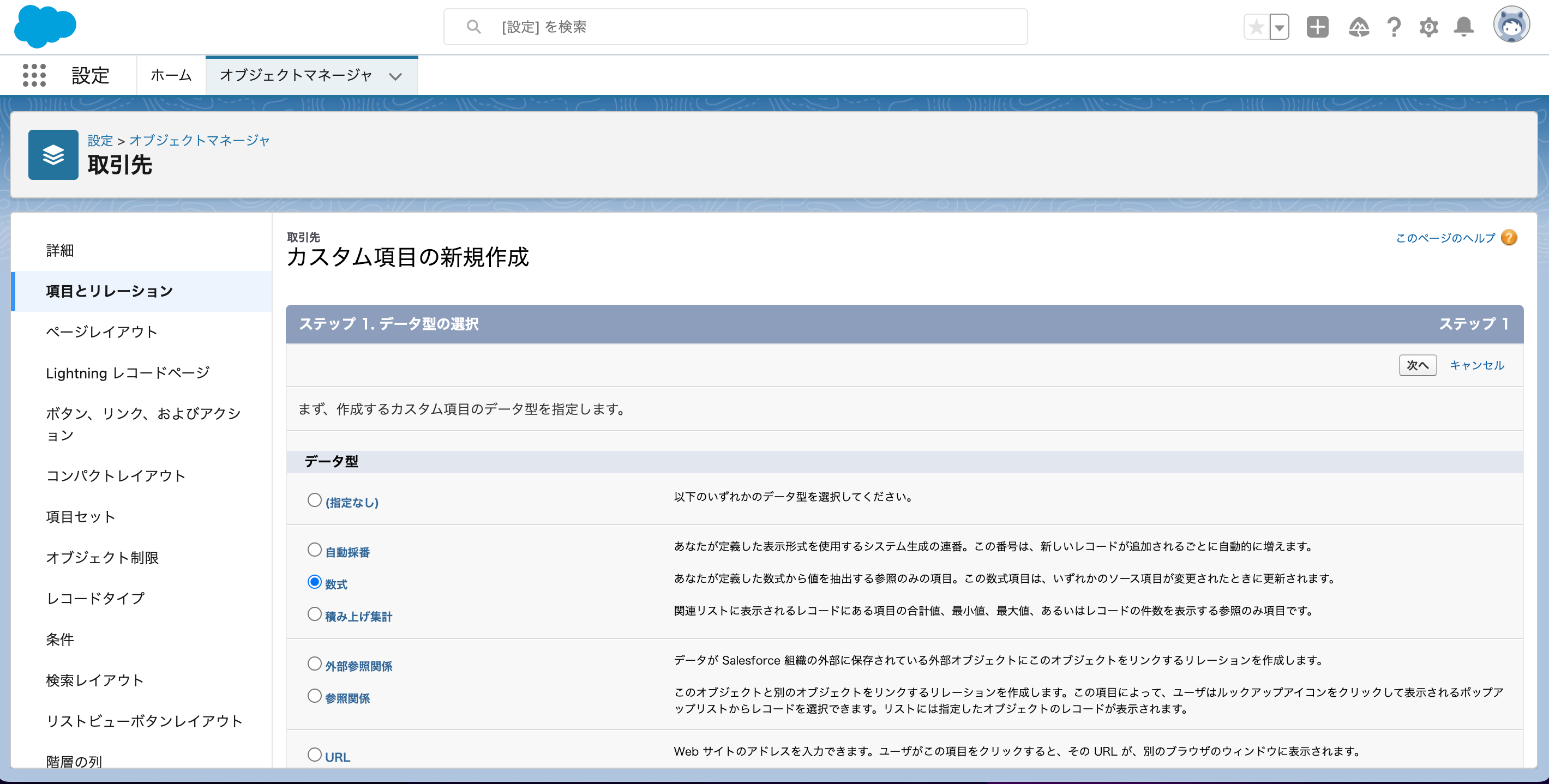This screenshot has width=1549, height=784.
Task: Open favorites list dropdown arrow
Action: coord(1279,27)
